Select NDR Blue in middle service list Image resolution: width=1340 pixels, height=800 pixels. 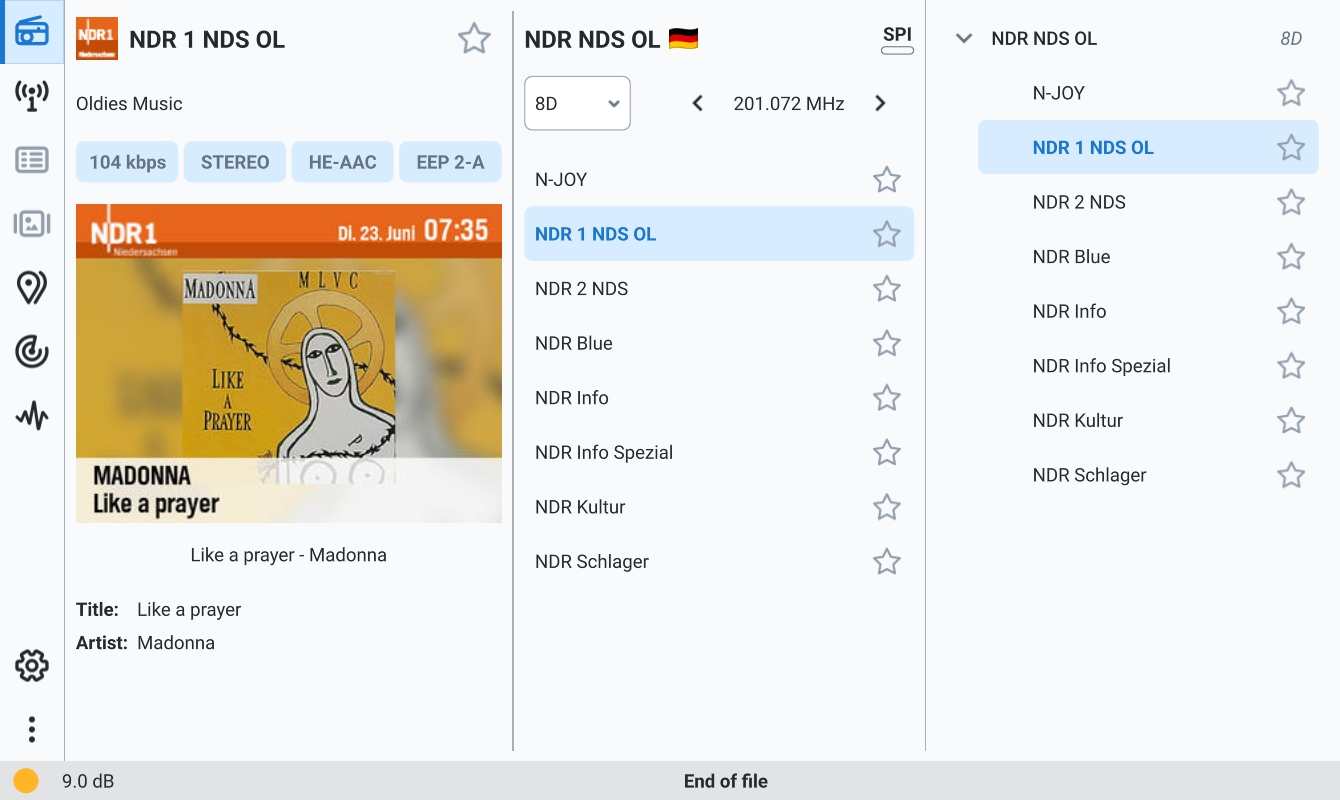click(719, 344)
